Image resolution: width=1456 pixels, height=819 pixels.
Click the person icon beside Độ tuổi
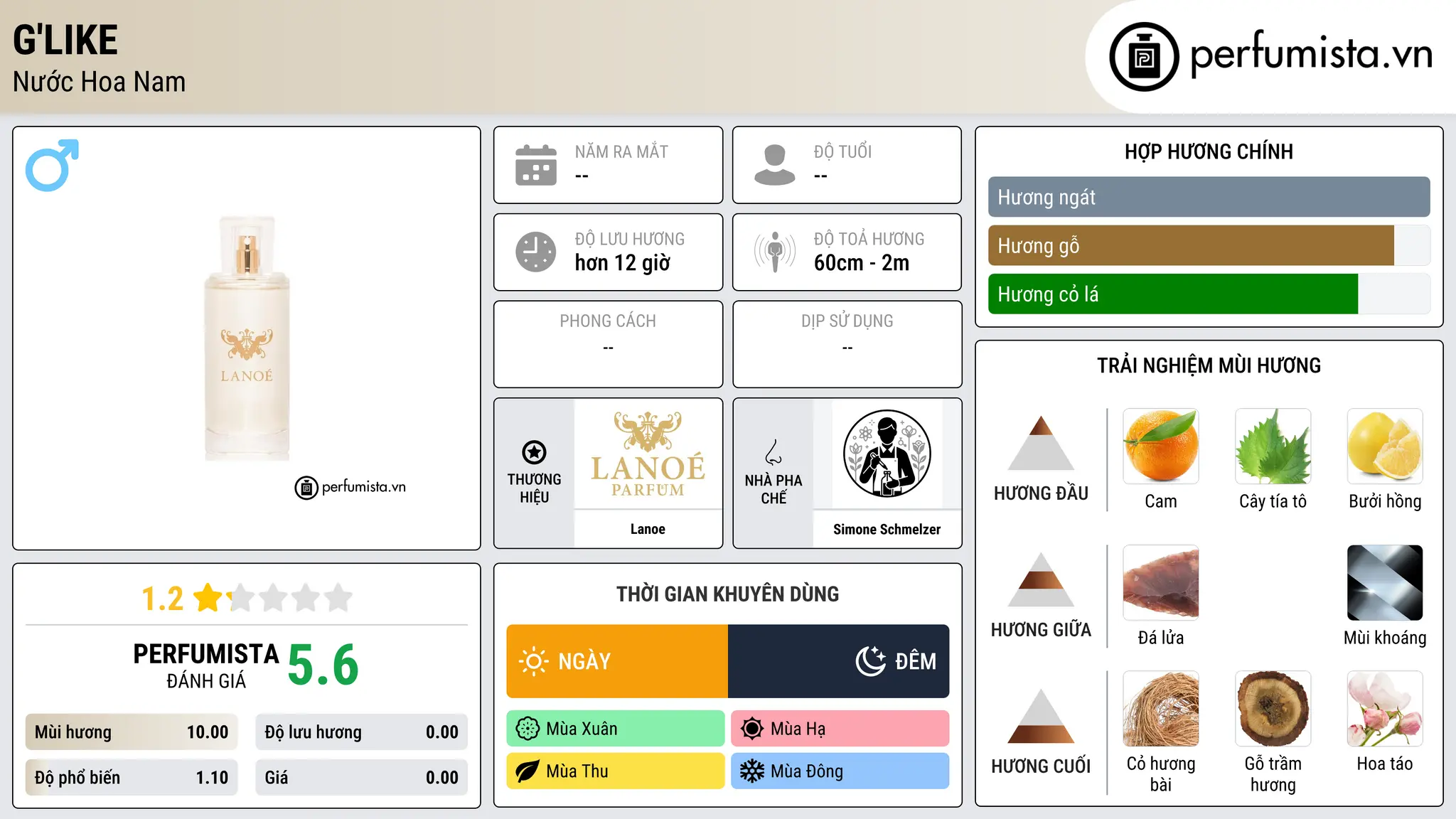[x=775, y=165]
